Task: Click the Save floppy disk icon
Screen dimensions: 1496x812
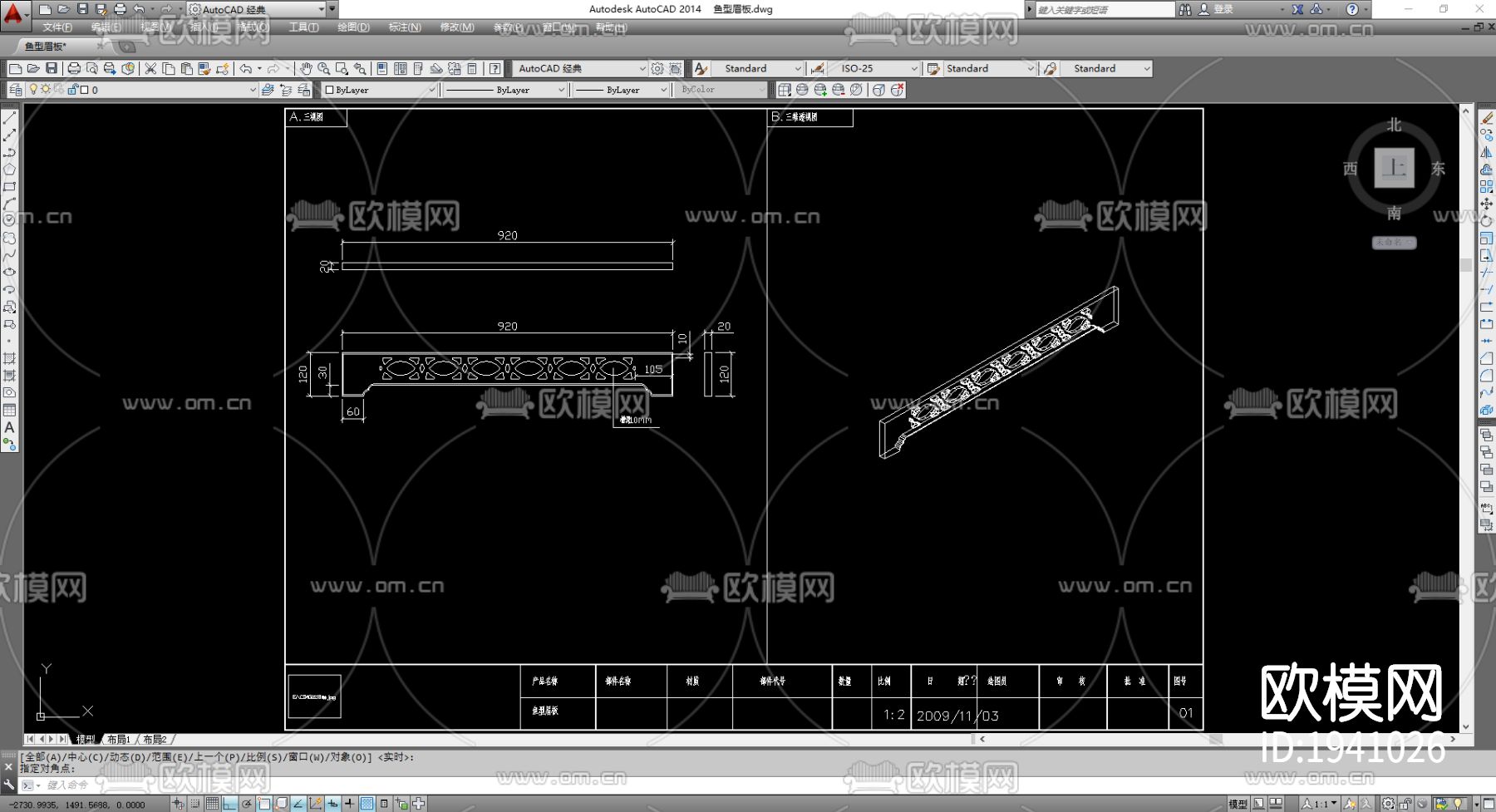Action: click(52, 69)
